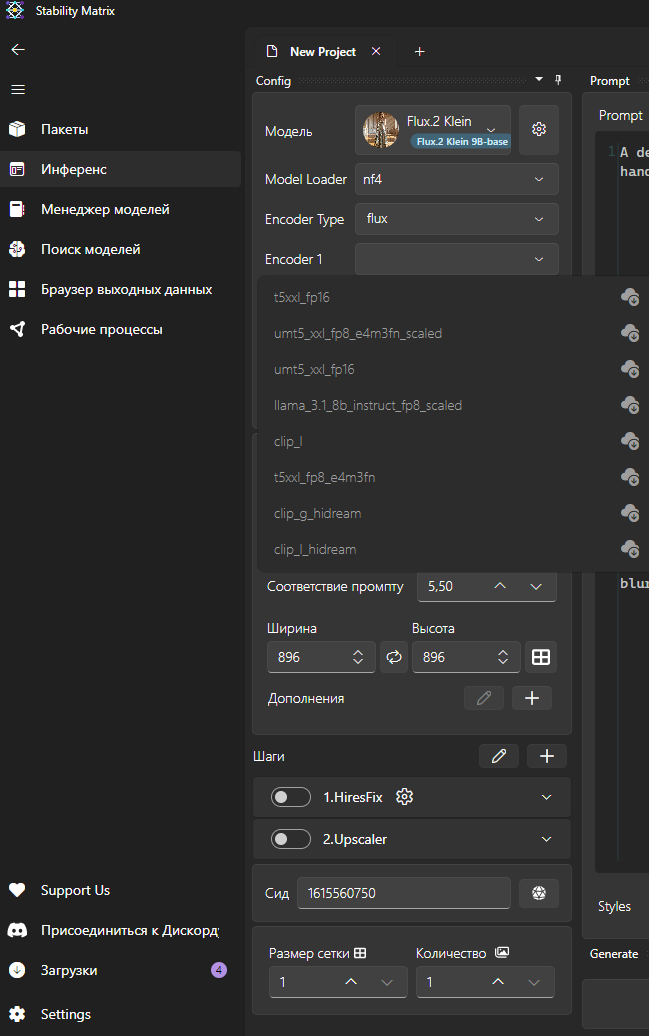Decrease Количество value

point(534,982)
